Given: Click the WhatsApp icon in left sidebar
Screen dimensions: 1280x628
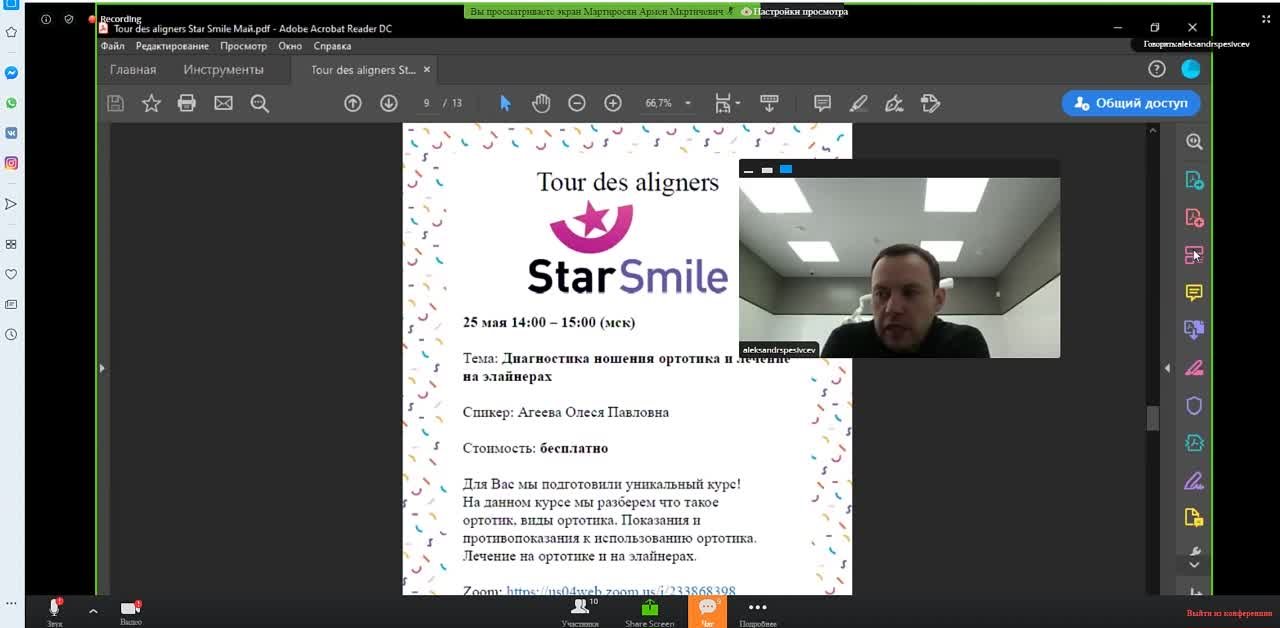Looking at the screenshot, I should [11, 103].
